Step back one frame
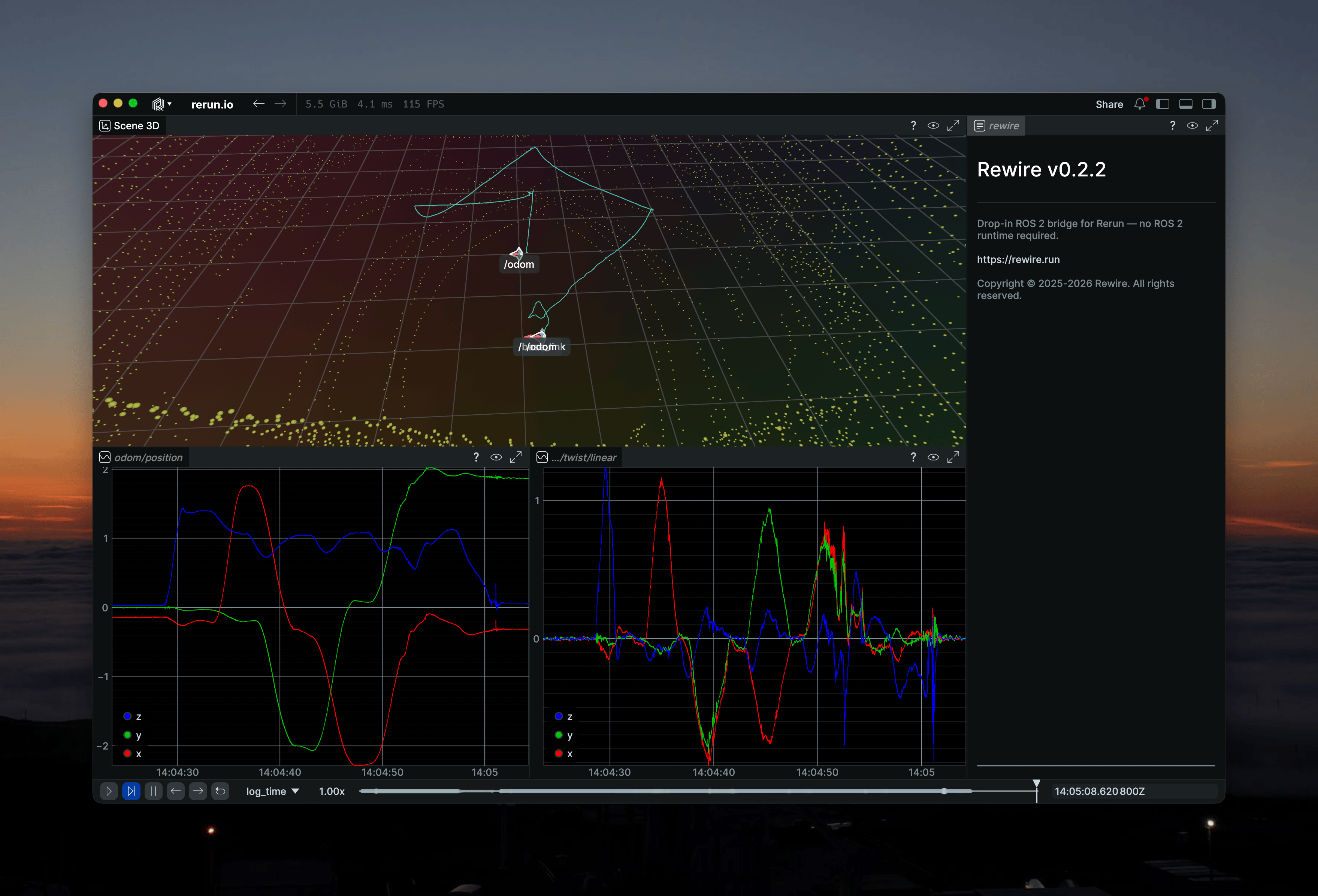 coord(176,791)
